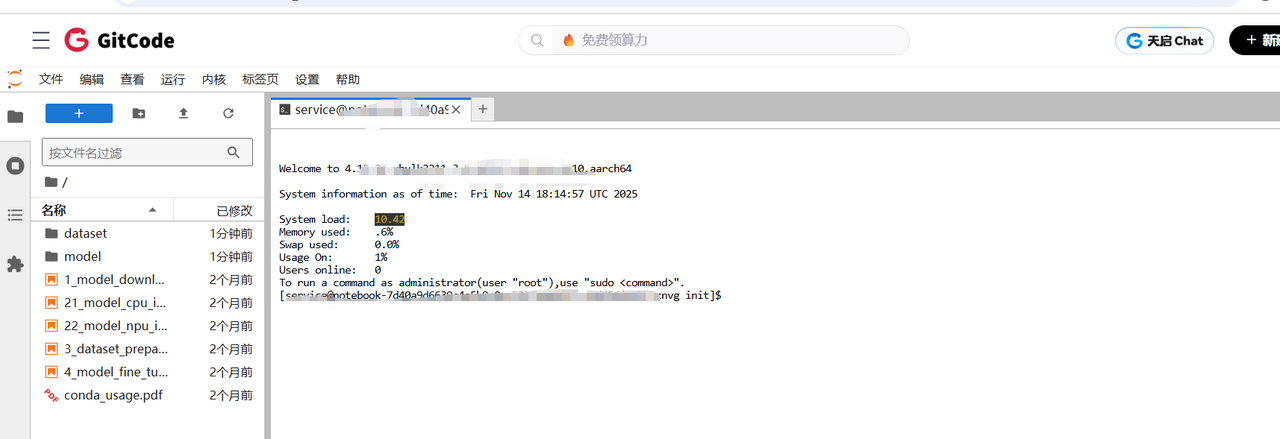Open the table of contents sidebar
This screenshot has width=1280, height=439.
tap(15, 215)
